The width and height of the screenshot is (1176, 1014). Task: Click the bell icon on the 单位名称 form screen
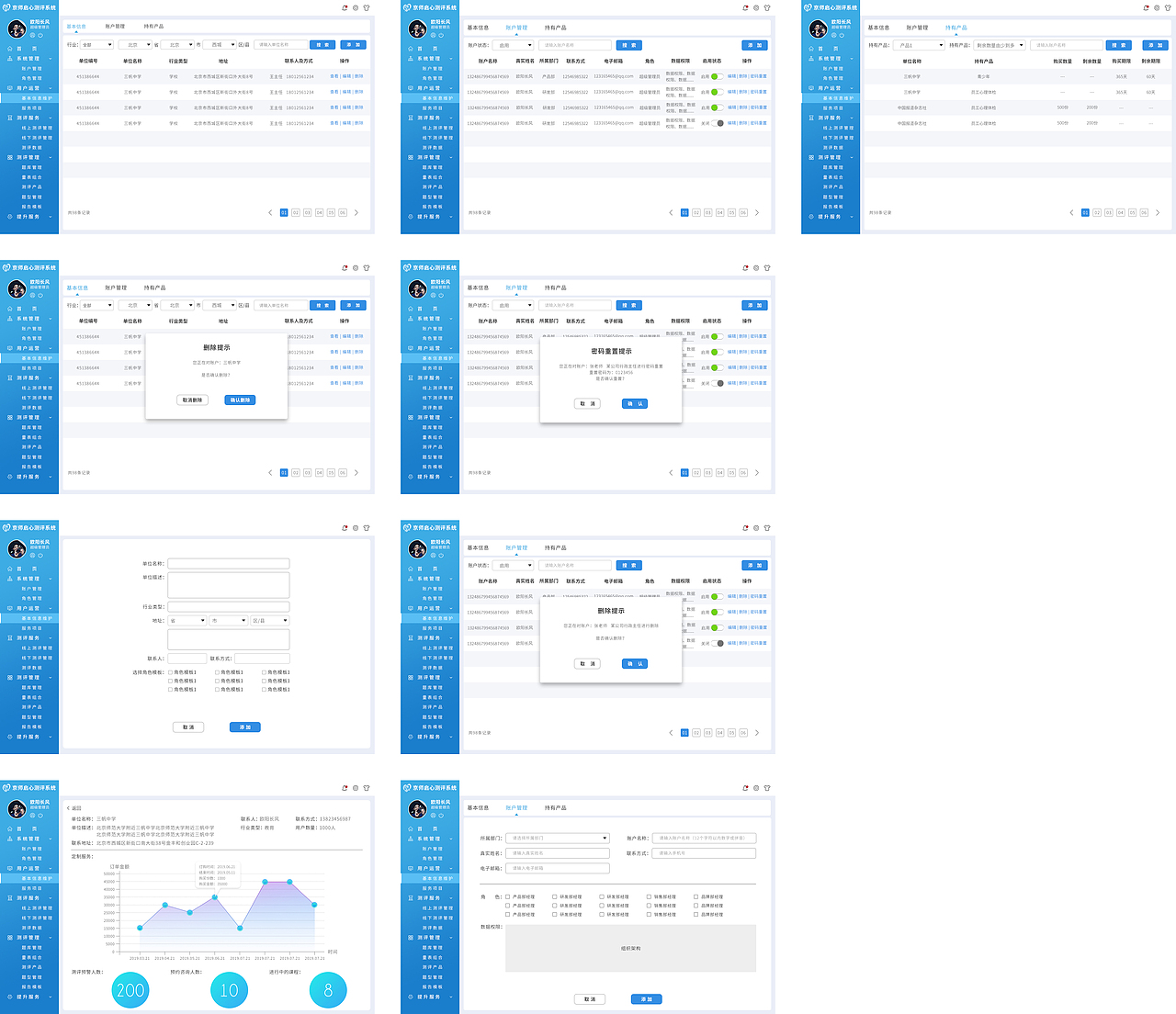pyautogui.click(x=345, y=528)
